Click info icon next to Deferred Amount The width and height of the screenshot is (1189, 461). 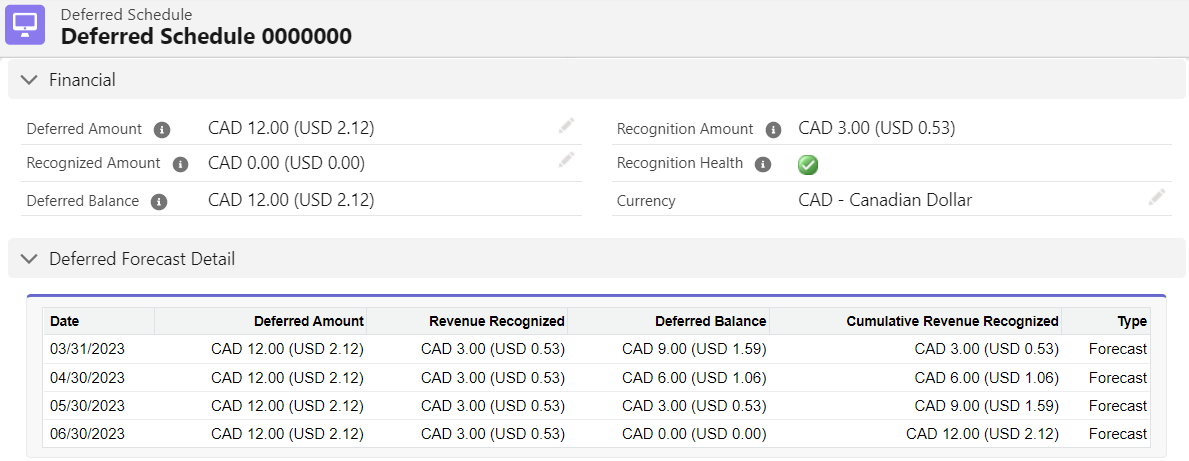(162, 130)
